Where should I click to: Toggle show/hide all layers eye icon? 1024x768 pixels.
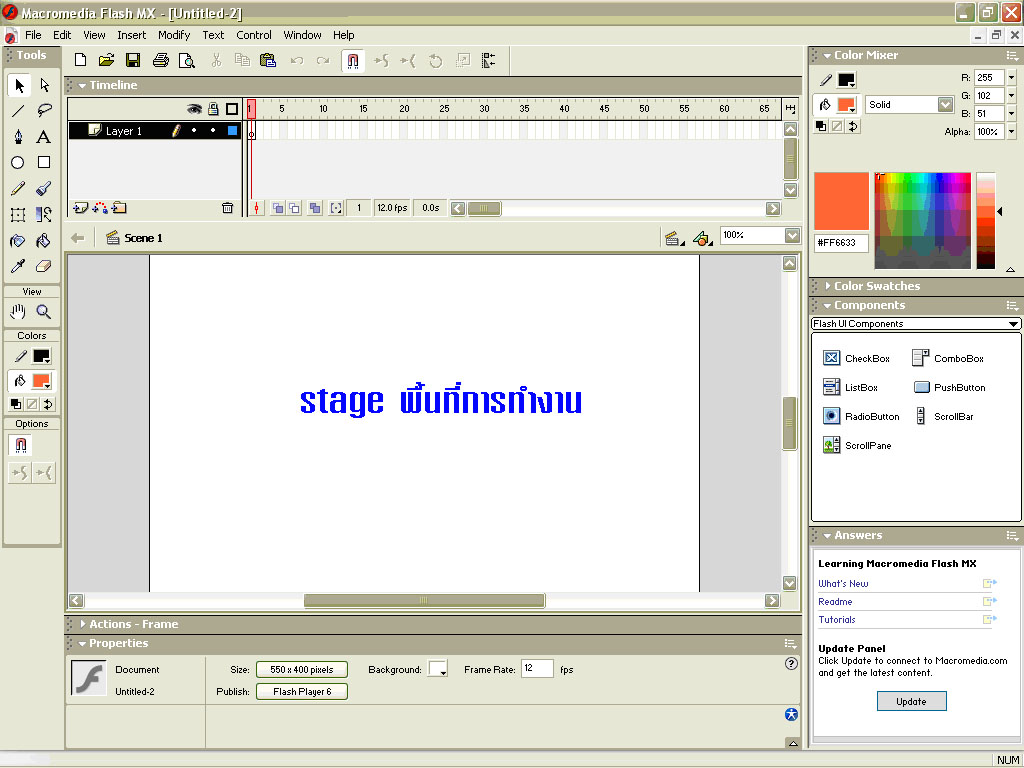[194, 109]
